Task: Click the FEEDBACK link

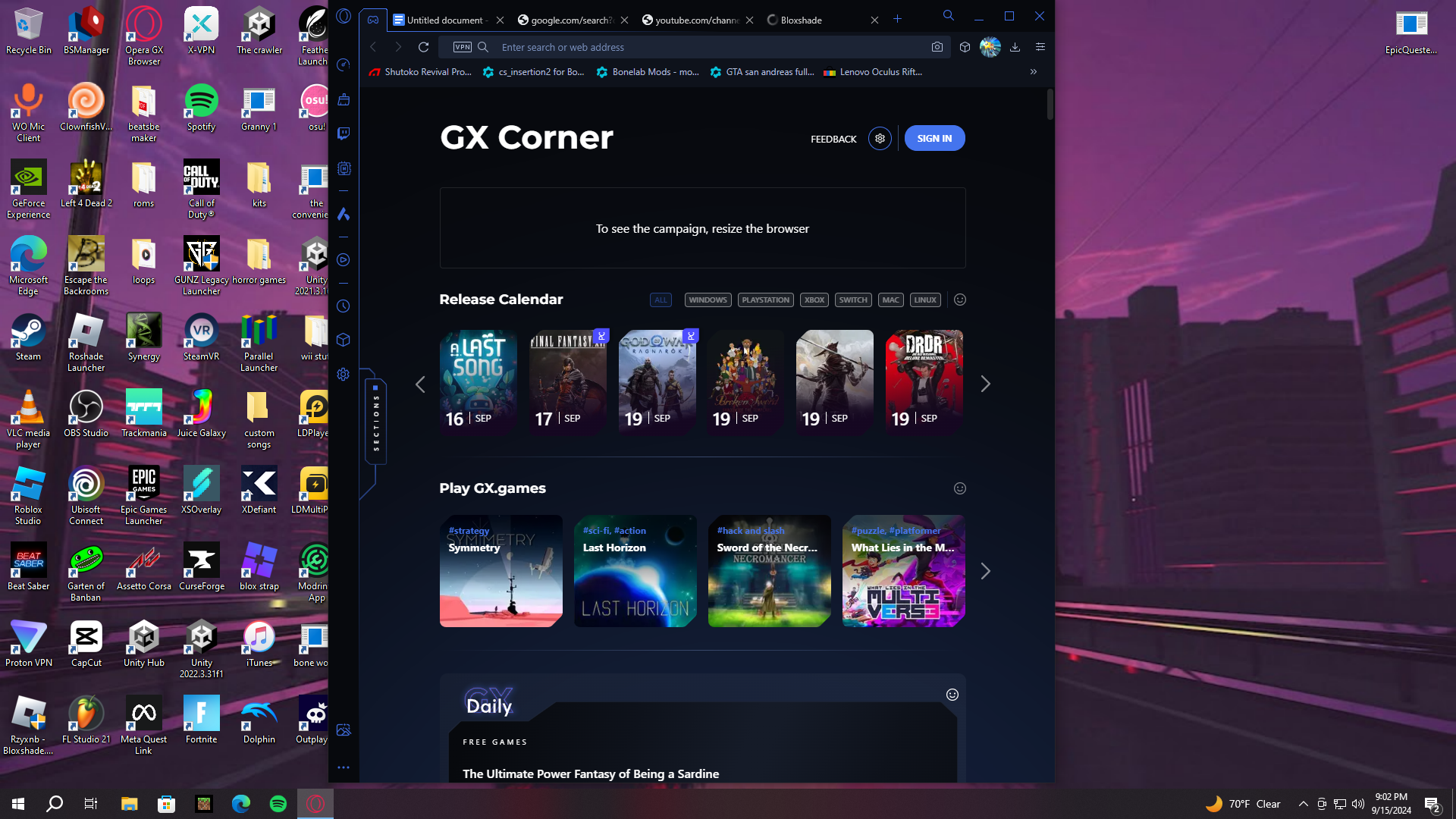Action: [x=833, y=140]
